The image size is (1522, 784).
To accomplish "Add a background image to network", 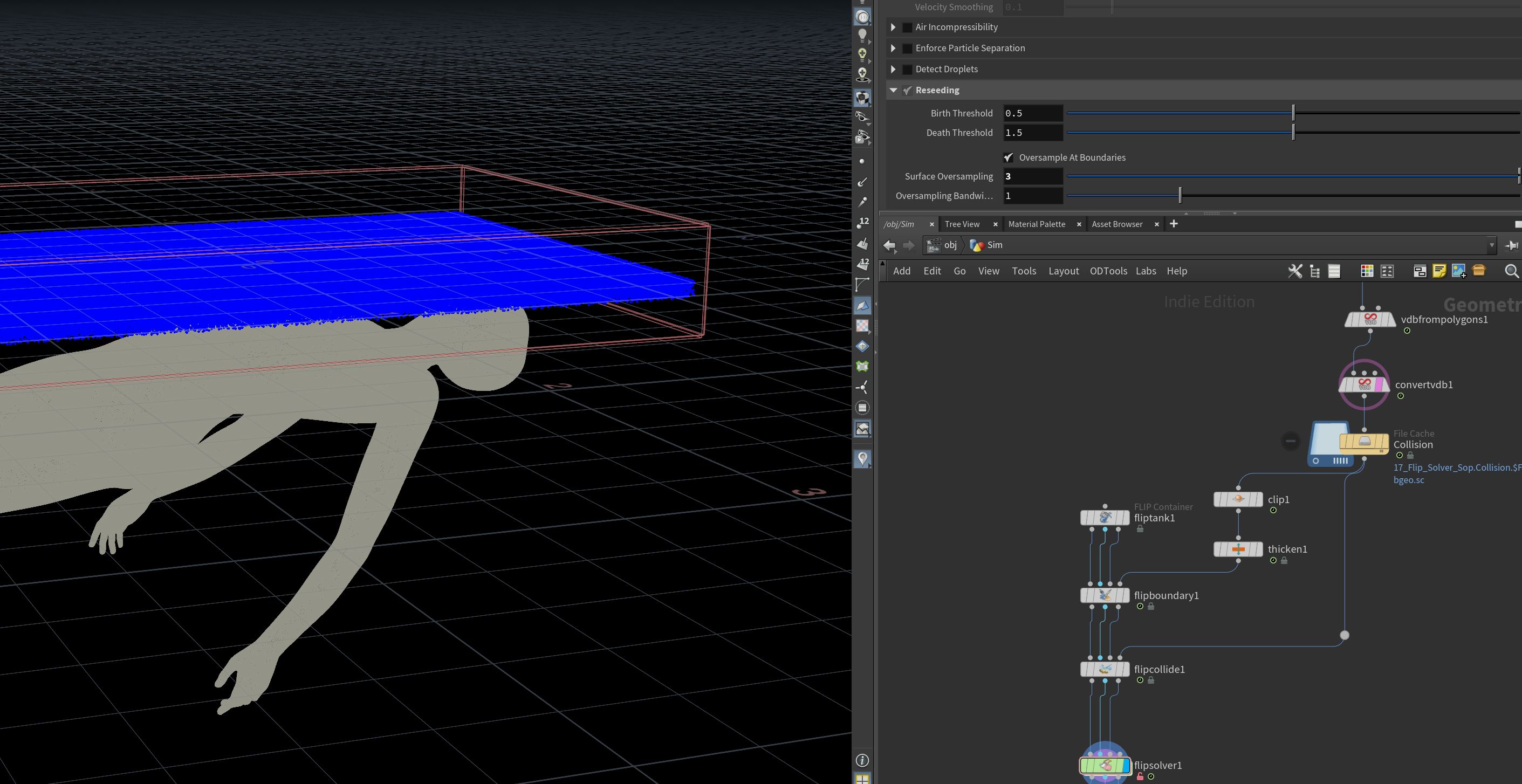I will tap(1459, 271).
